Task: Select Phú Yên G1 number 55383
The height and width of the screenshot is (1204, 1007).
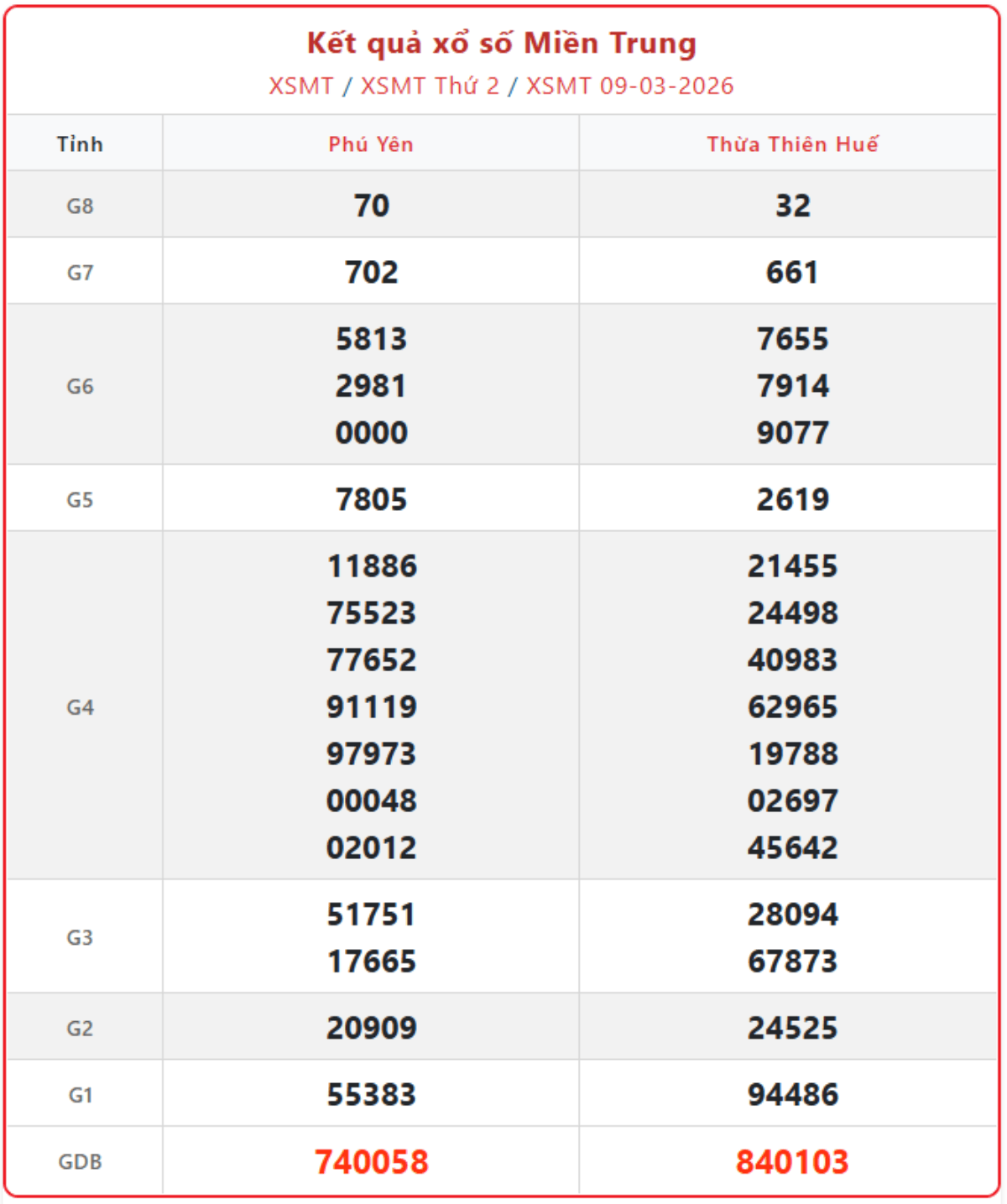Action: (x=372, y=1095)
